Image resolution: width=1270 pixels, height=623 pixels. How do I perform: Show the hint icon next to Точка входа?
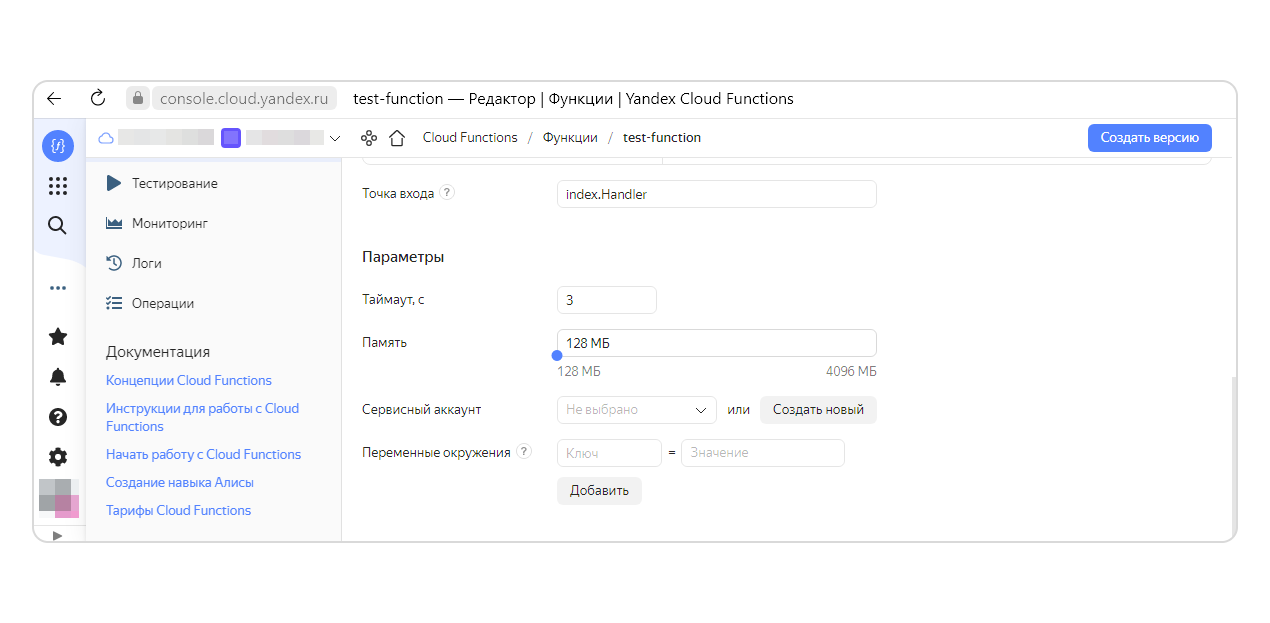[x=447, y=193]
